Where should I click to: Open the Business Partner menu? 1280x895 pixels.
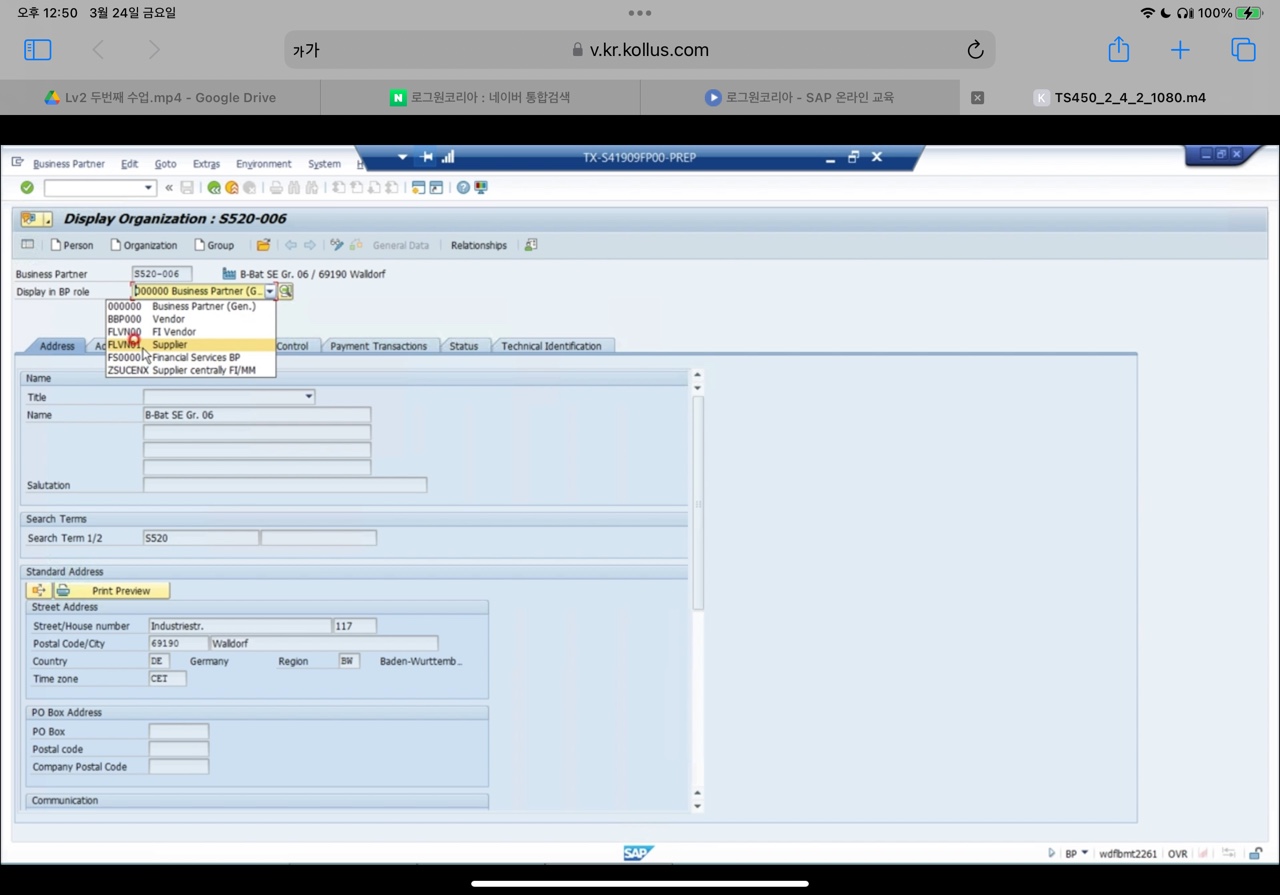pyautogui.click(x=68, y=164)
